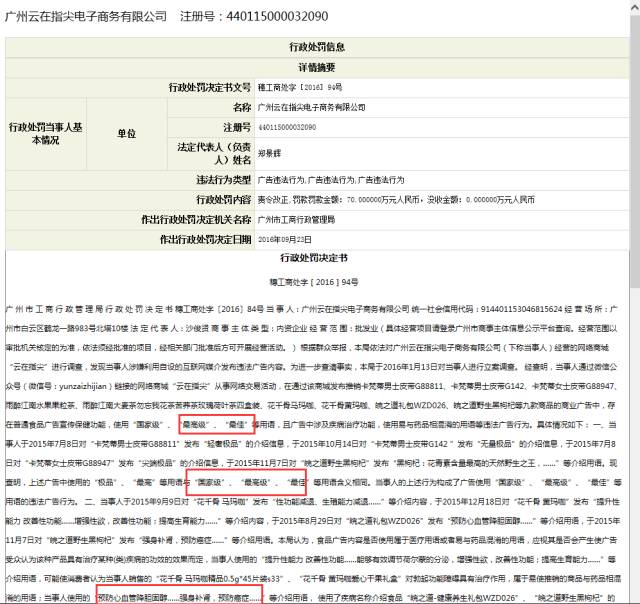Click the 行政处罚当事人基本情况 cell
The image size is (640, 604).
(x=46, y=134)
